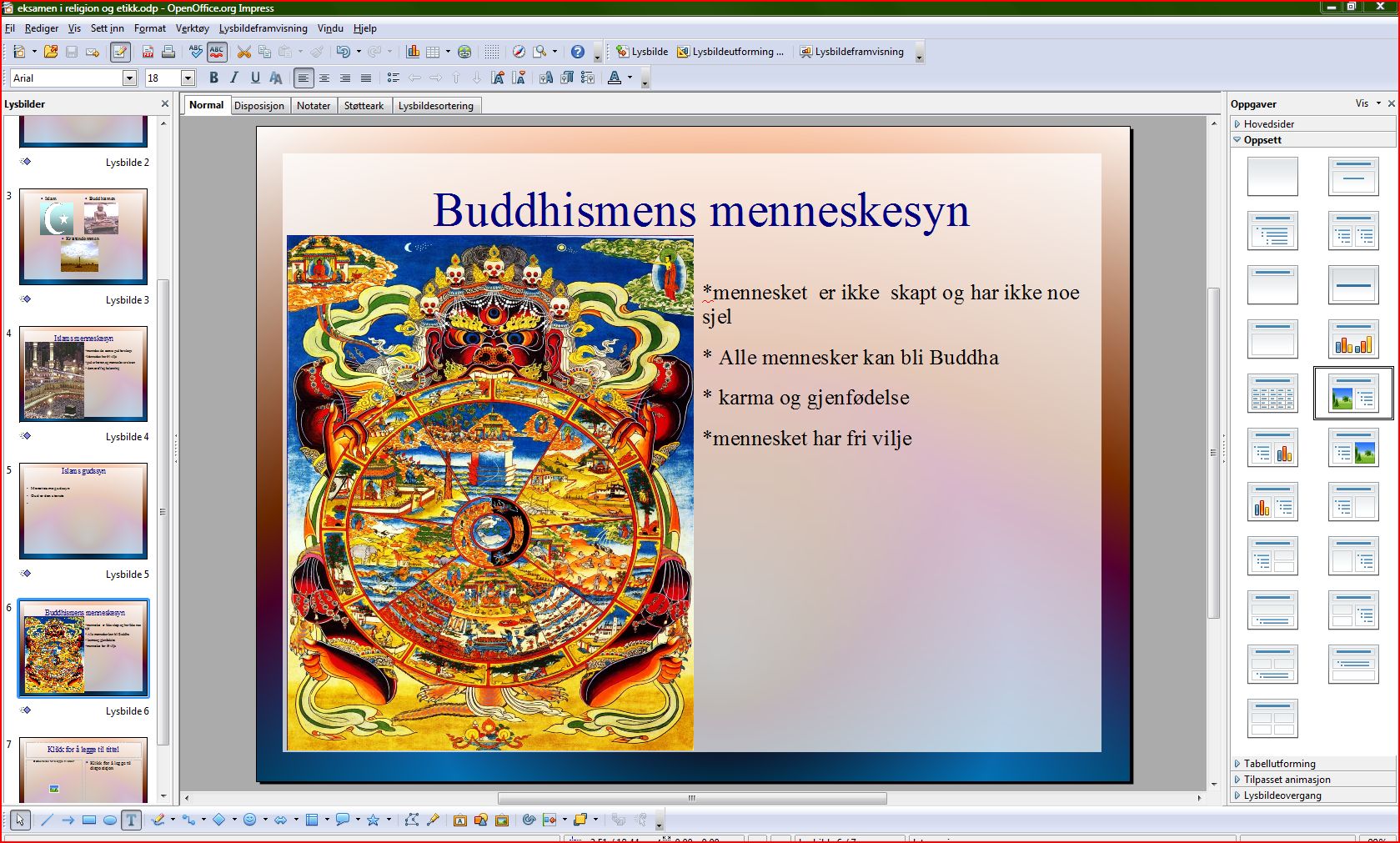The width and height of the screenshot is (1400, 843).
Task: Insert a symbol shape with the smiley icon
Action: point(250,820)
